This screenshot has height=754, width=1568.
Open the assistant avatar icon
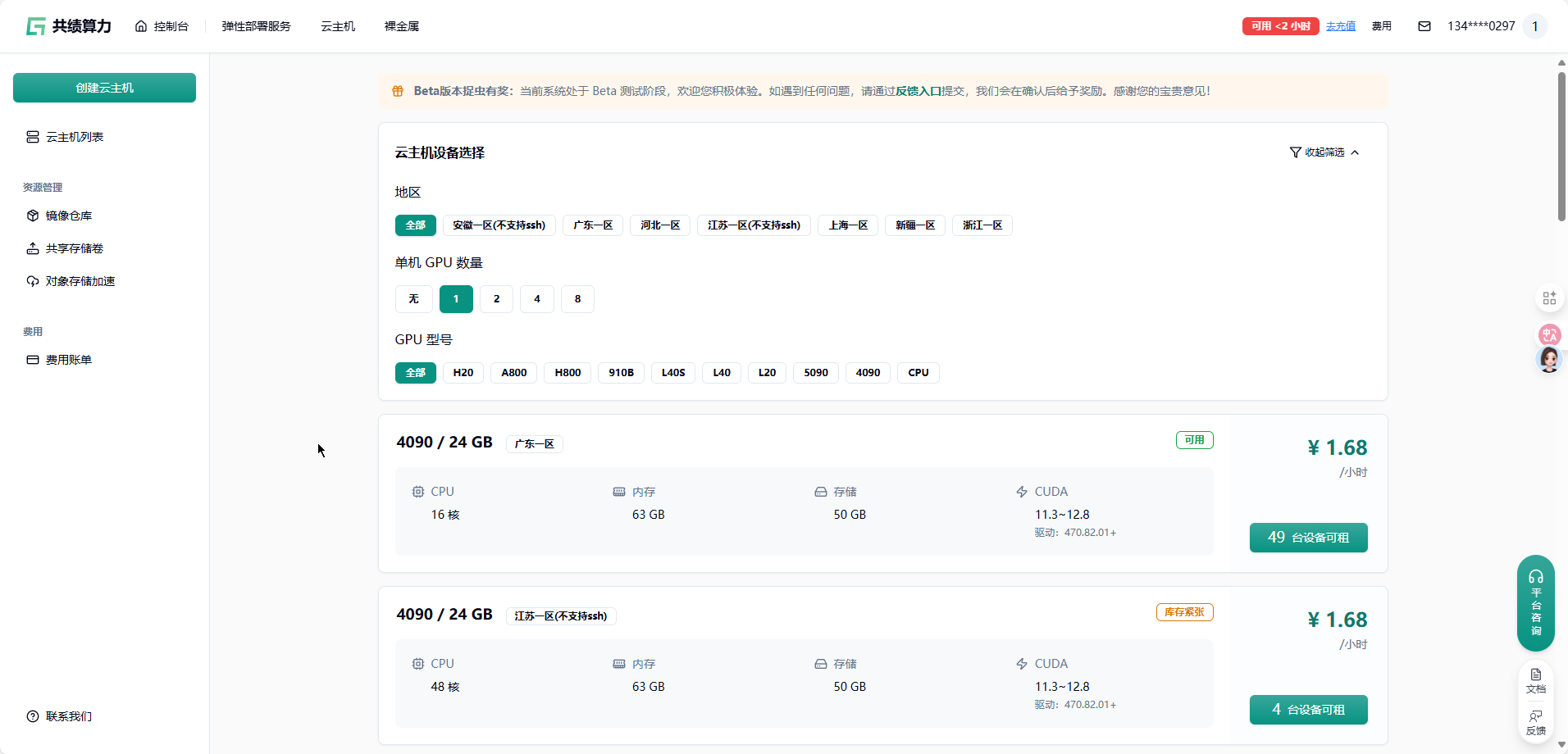tap(1549, 360)
